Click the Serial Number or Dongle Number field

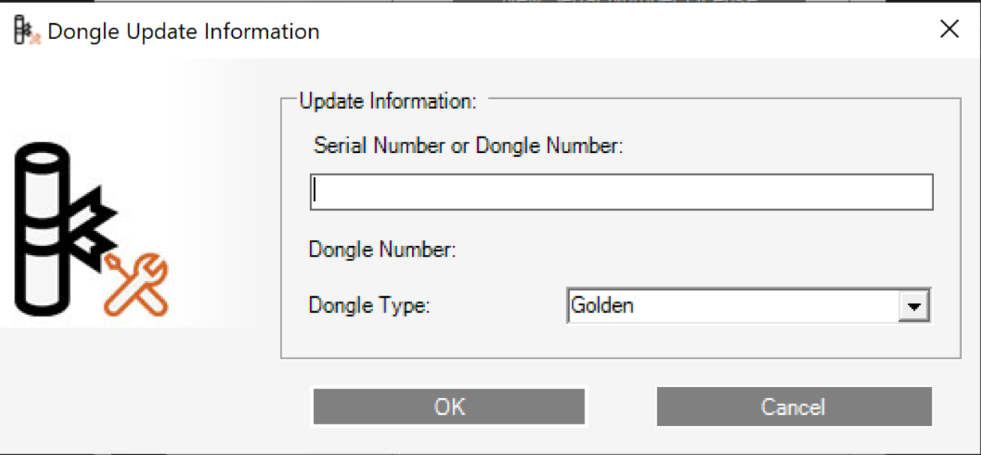click(x=621, y=192)
